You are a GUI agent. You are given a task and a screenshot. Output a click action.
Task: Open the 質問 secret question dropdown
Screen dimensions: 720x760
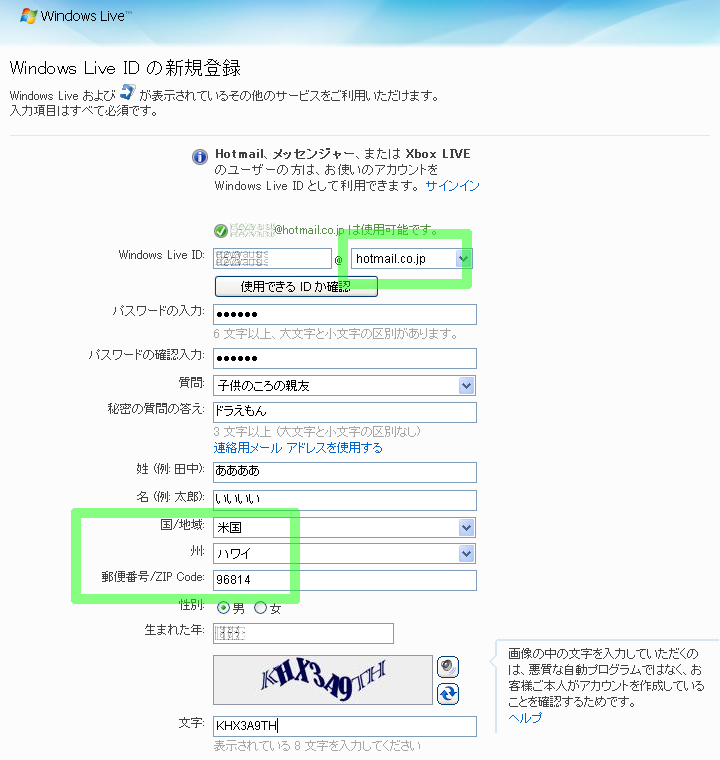click(x=345, y=386)
